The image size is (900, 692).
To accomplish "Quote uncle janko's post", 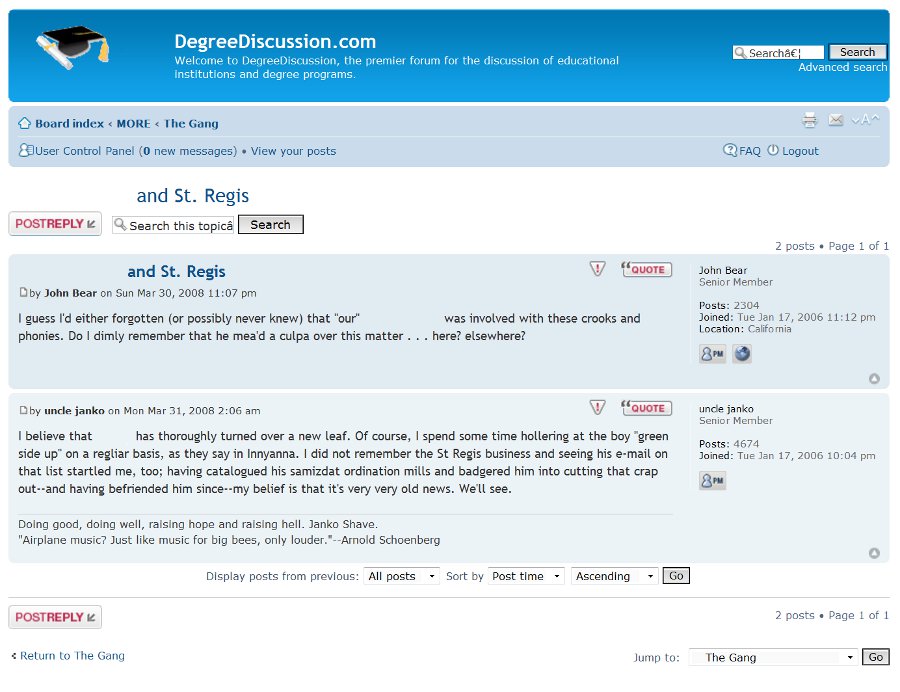I will [x=646, y=408].
